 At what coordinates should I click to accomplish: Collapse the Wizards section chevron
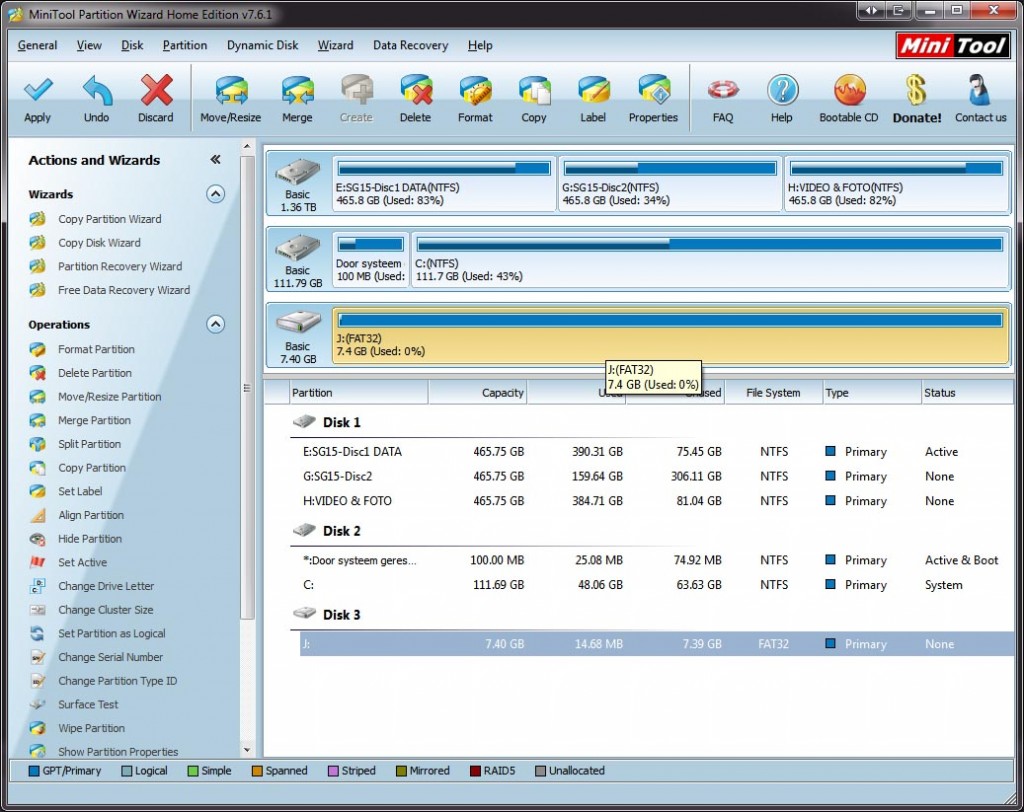pyautogui.click(x=216, y=194)
